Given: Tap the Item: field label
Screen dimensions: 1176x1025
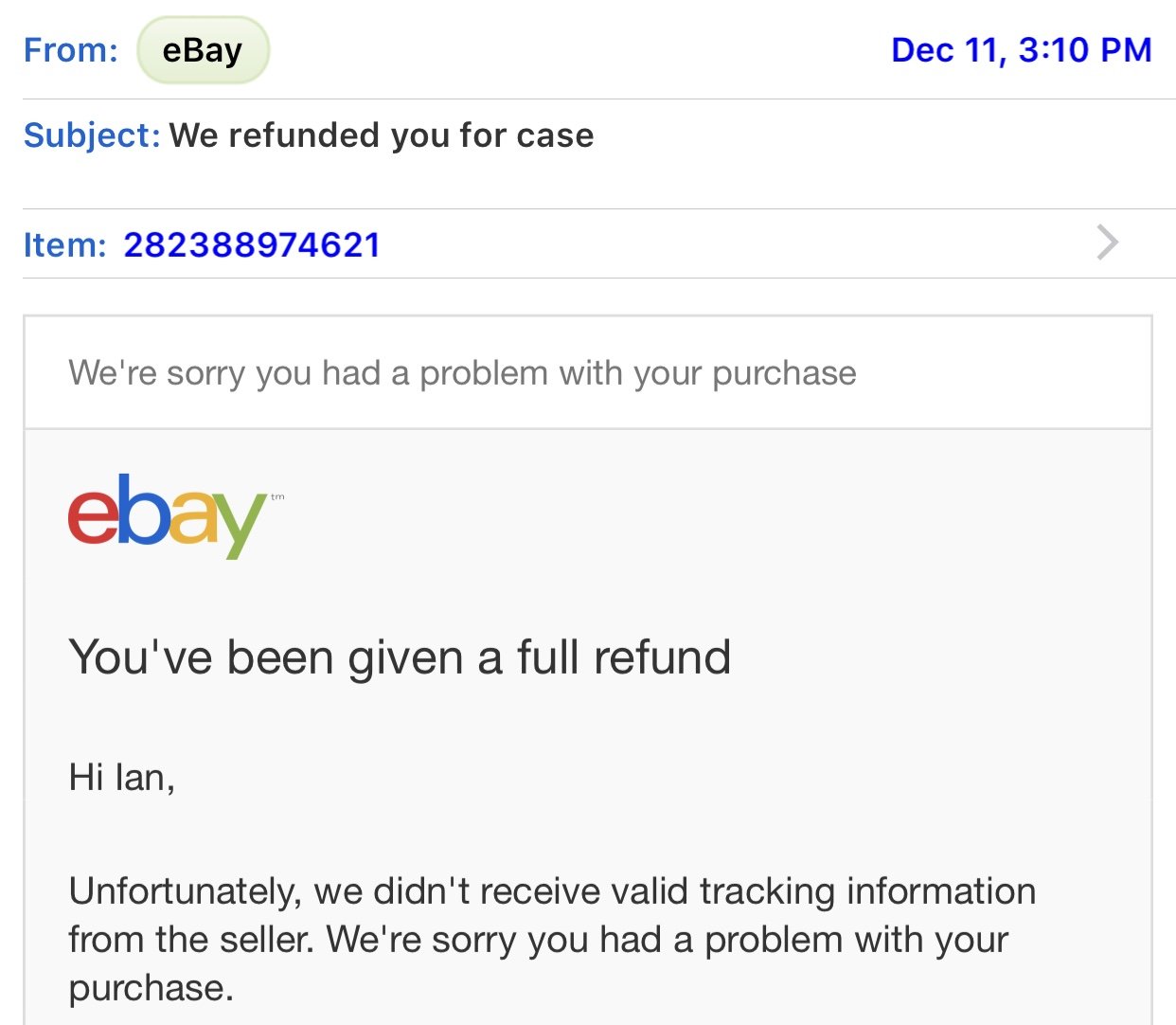Looking at the screenshot, I should coord(65,245).
